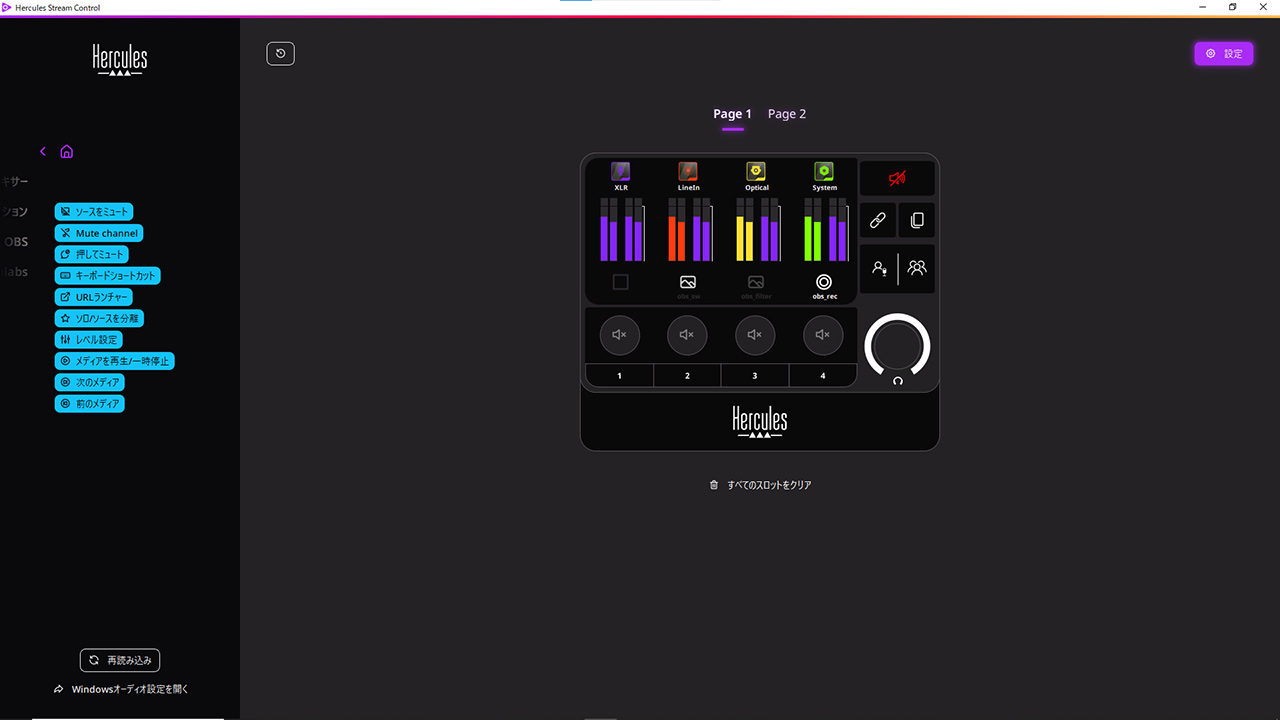Click the red LineIn channel icon

688,171
